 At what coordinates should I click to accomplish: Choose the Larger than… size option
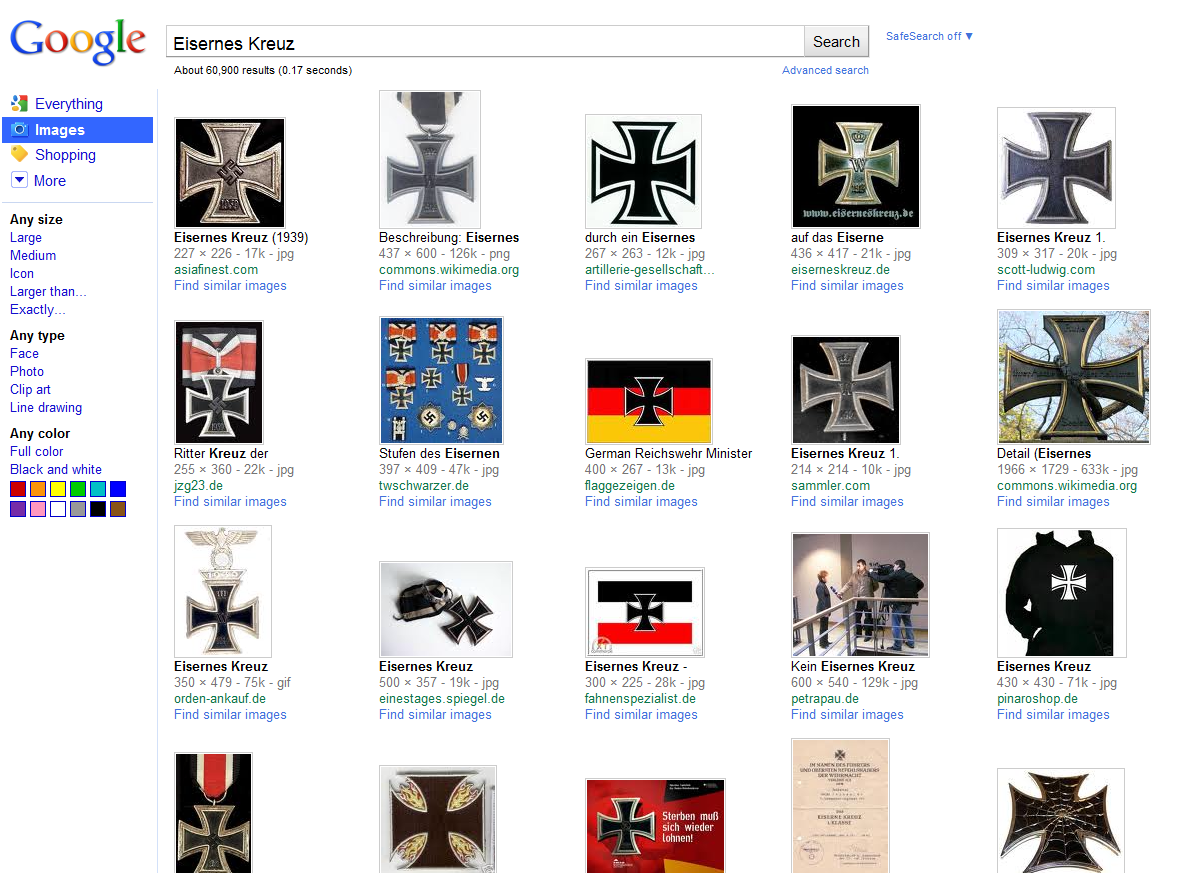(x=48, y=291)
